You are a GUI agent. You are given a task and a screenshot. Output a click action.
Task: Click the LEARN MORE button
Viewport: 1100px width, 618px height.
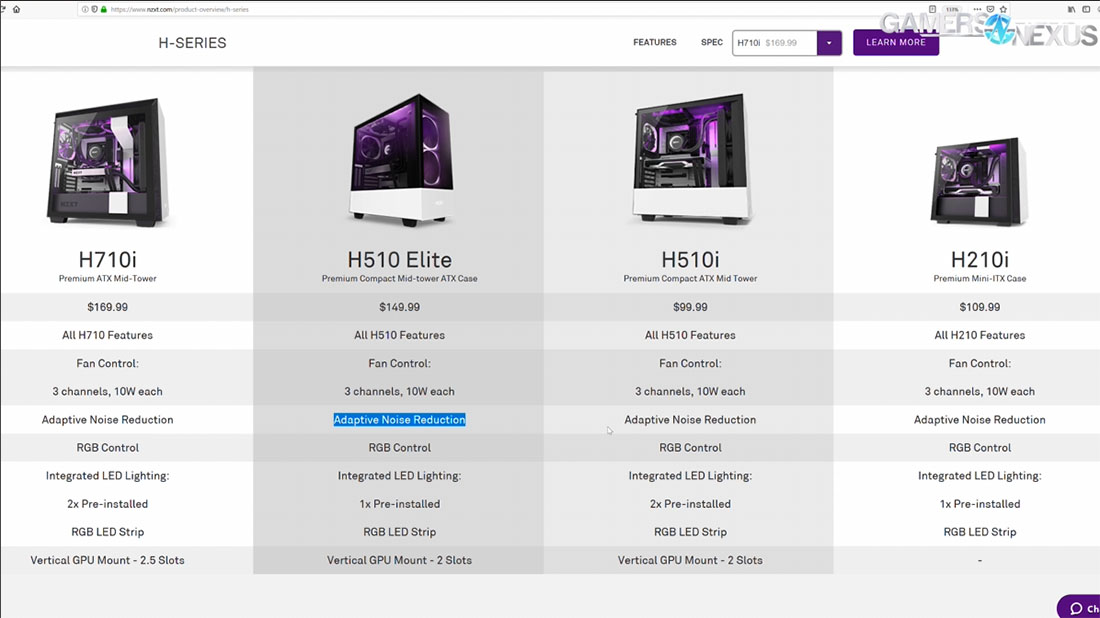(x=895, y=43)
